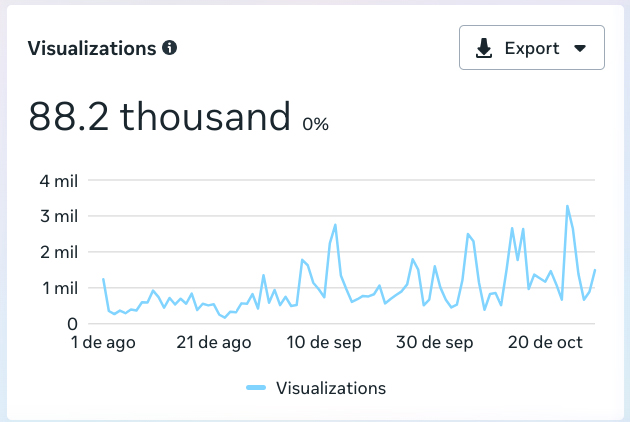Click the 21 de ago axis label

pos(215,343)
